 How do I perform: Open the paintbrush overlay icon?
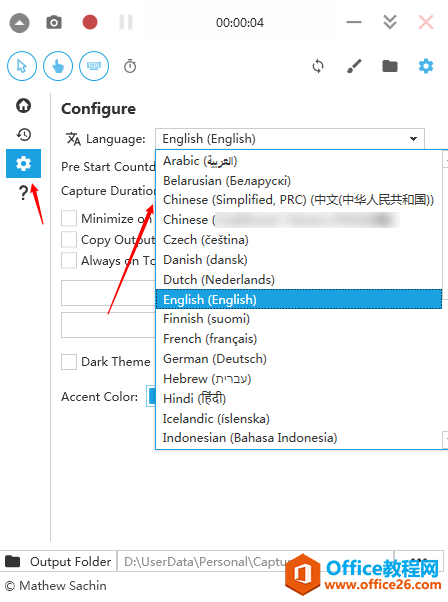(354, 66)
